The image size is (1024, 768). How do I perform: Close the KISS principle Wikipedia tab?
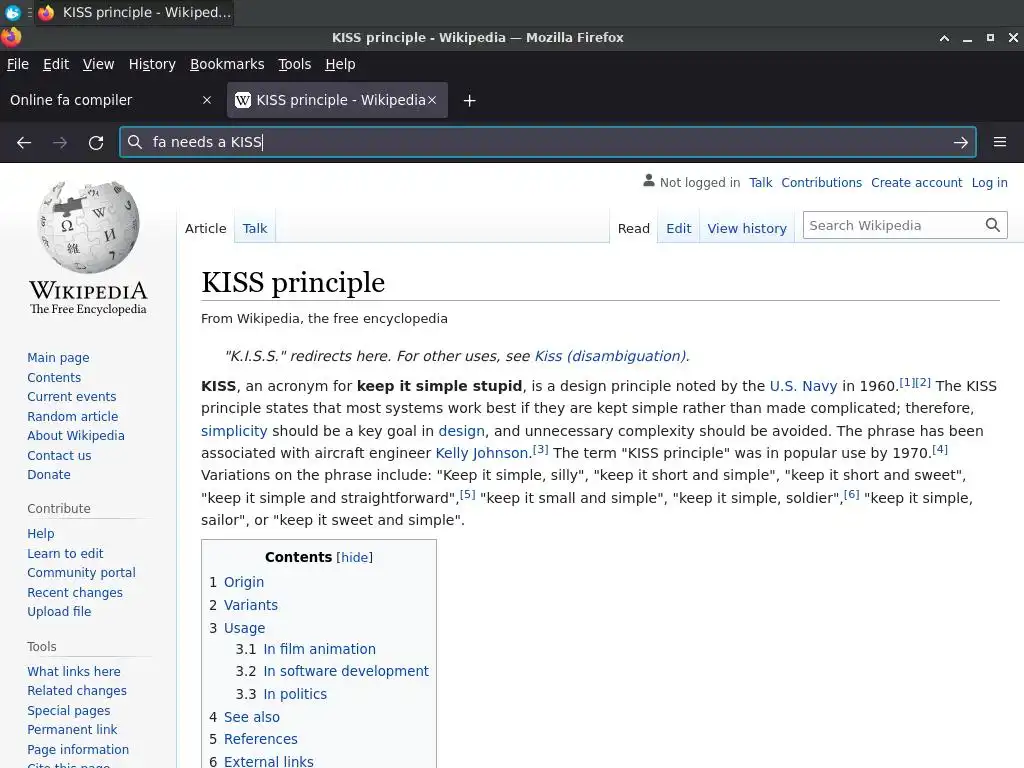(x=432, y=100)
